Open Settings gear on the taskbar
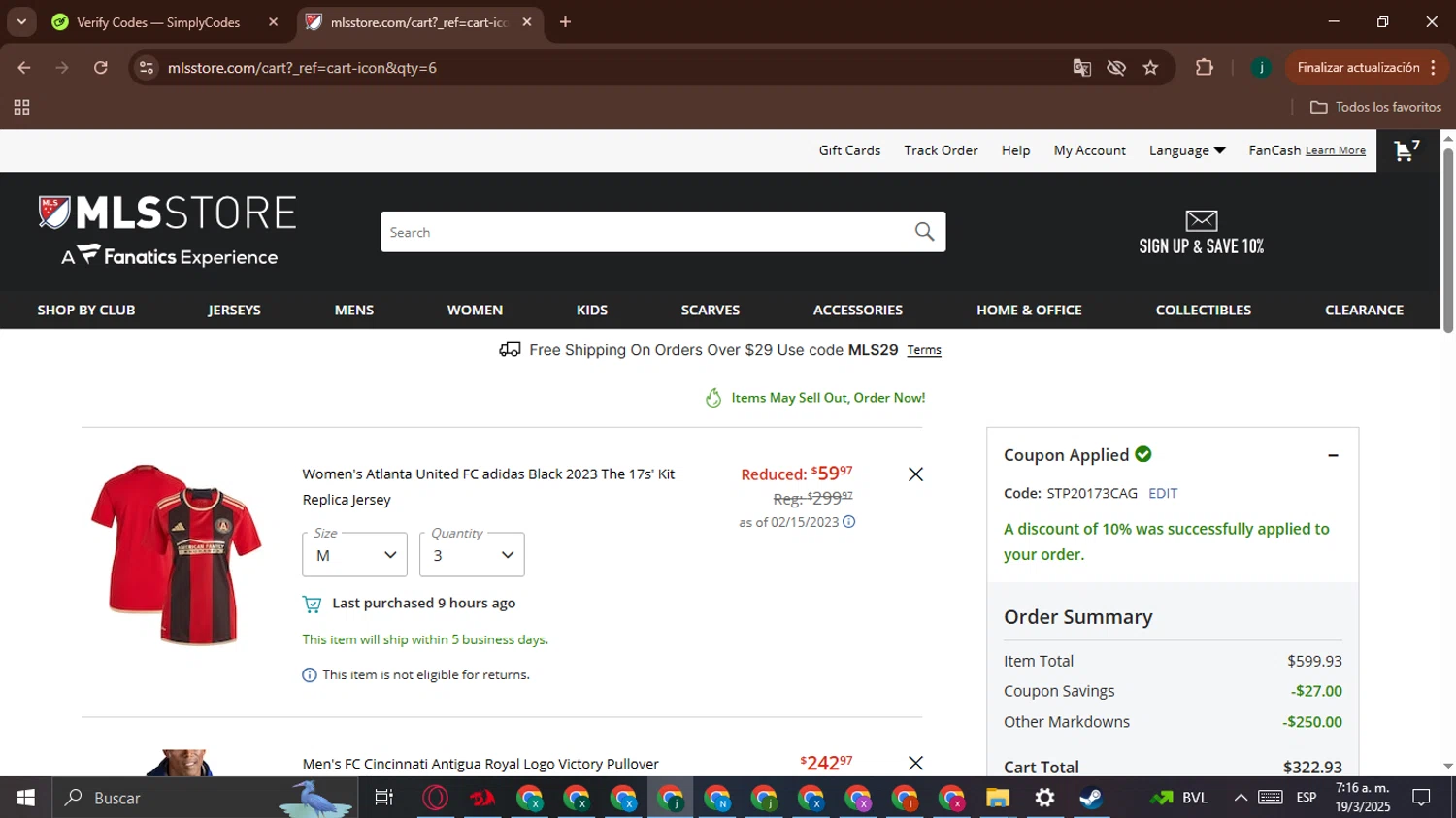The image size is (1456, 818). tap(1044, 798)
